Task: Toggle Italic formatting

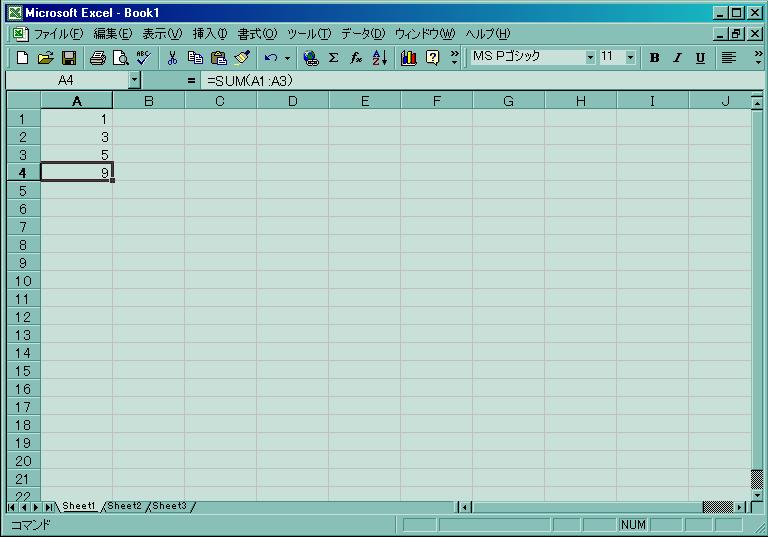Action: coord(677,58)
